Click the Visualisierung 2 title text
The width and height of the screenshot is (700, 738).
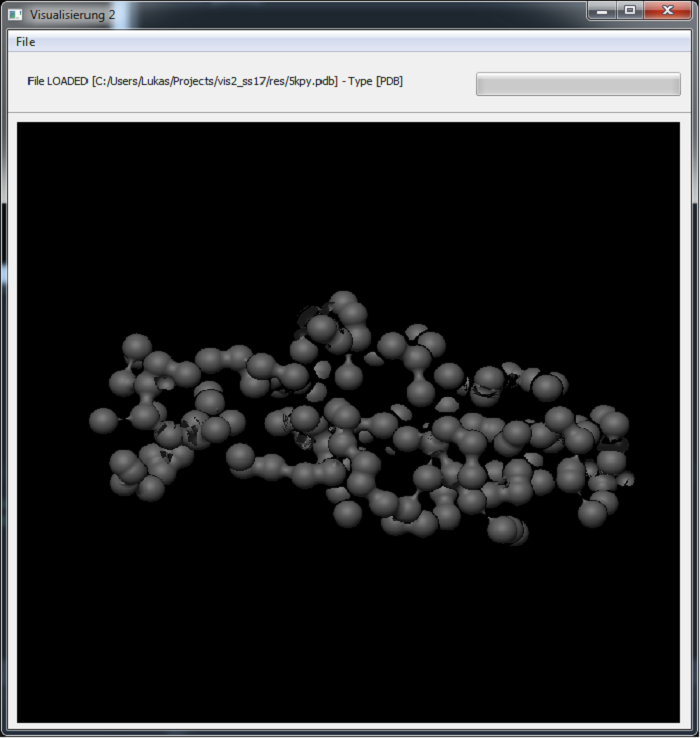click(72, 15)
